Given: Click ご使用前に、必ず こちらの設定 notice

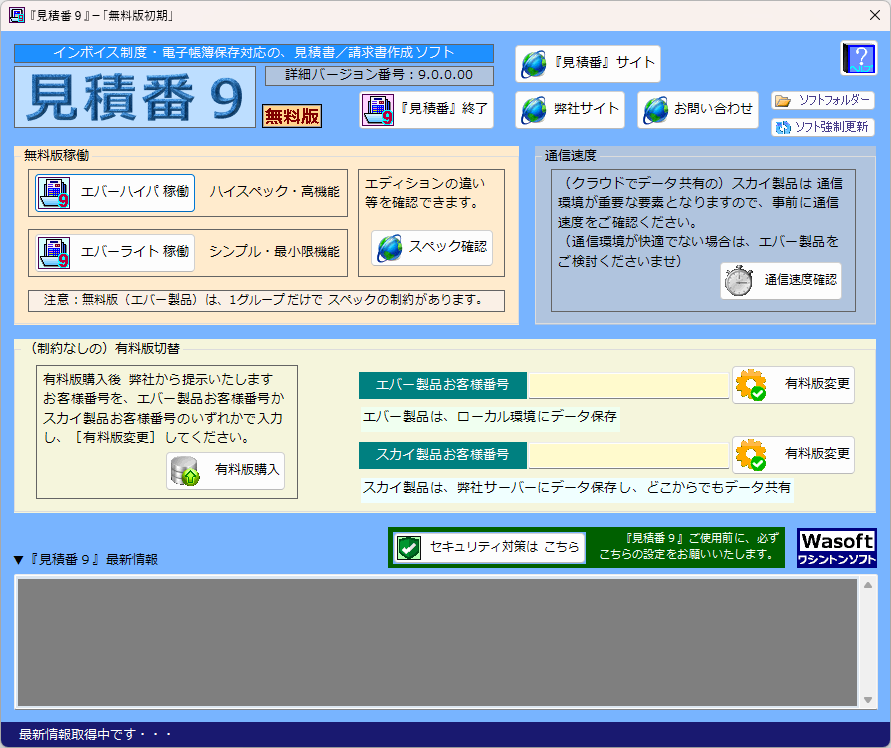Looking at the screenshot, I should pos(689,547).
